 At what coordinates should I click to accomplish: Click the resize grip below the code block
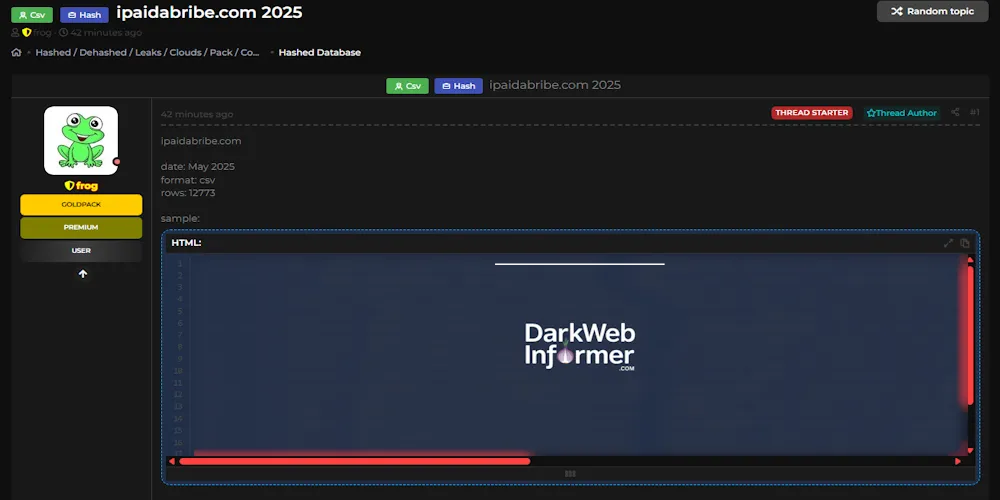[570, 474]
